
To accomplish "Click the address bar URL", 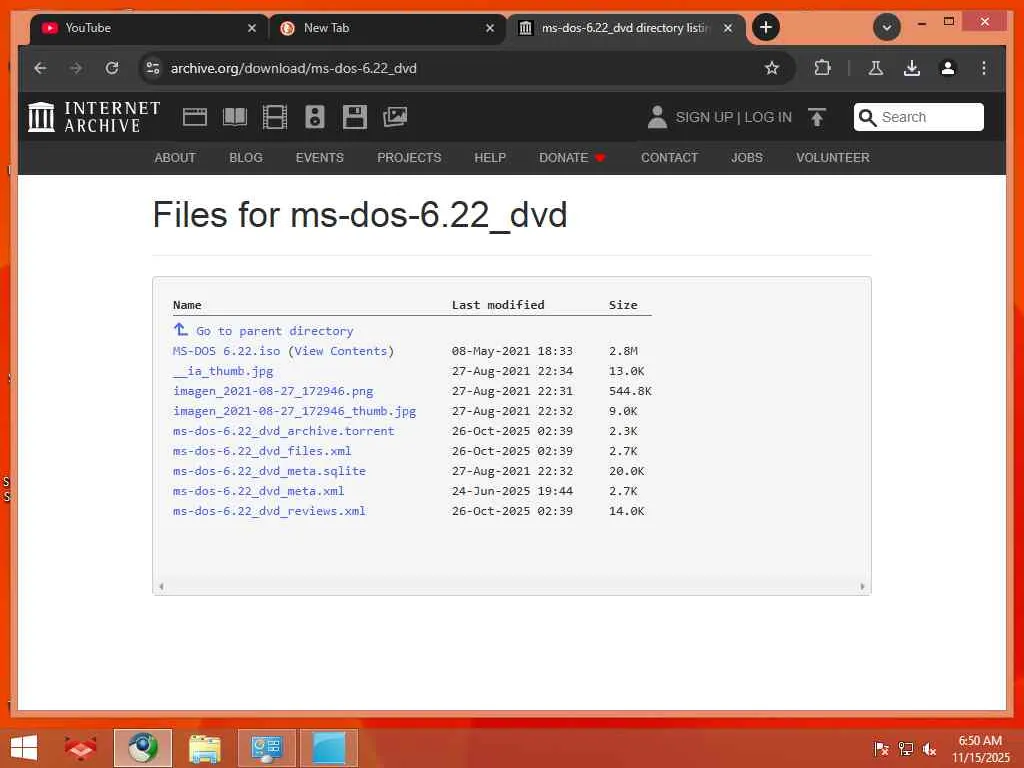I will 293,68.
